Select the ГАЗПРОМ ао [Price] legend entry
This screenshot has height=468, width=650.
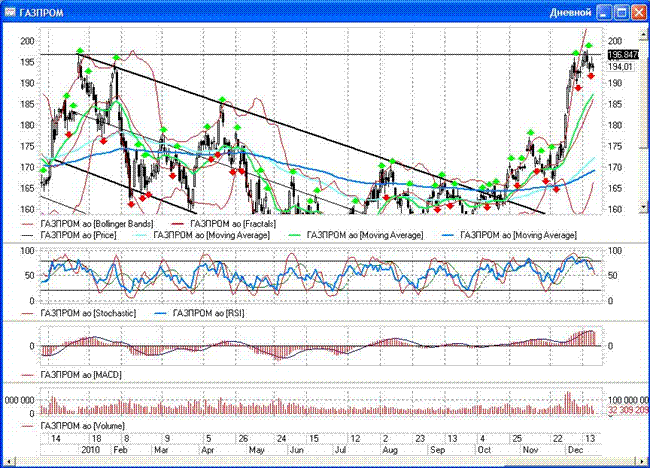click(x=69, y=235)
